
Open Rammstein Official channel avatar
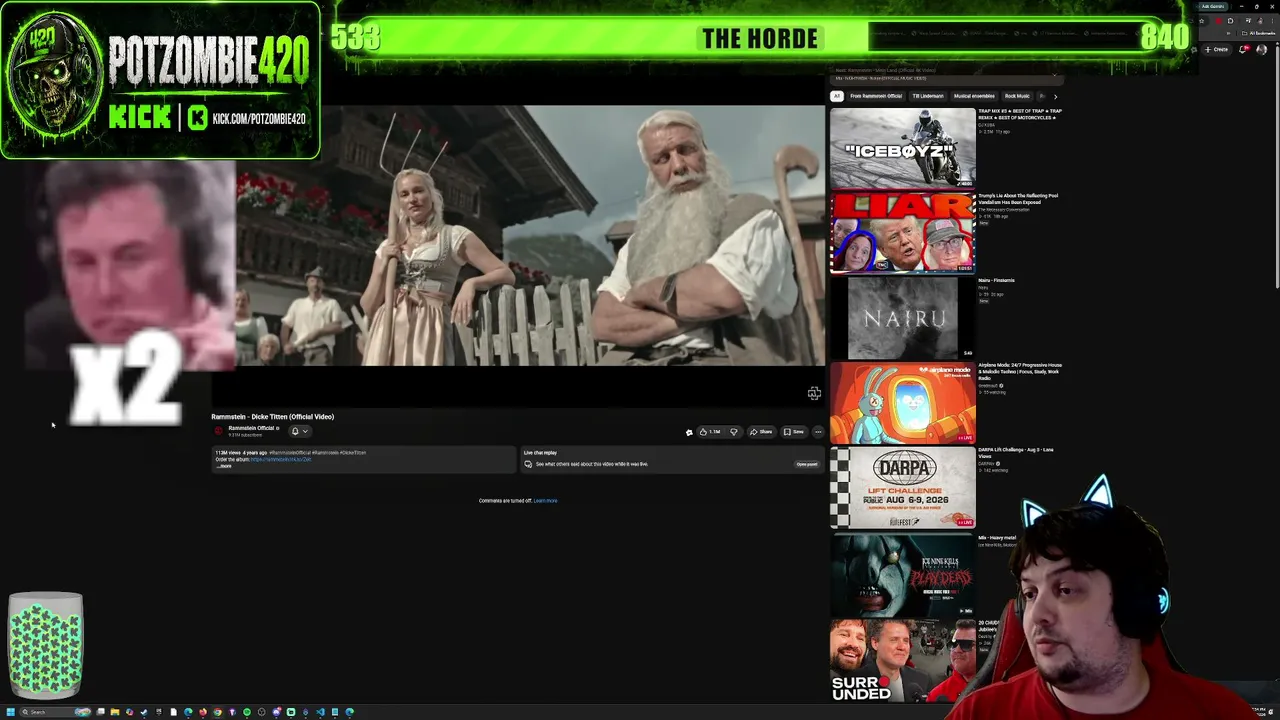219,431
